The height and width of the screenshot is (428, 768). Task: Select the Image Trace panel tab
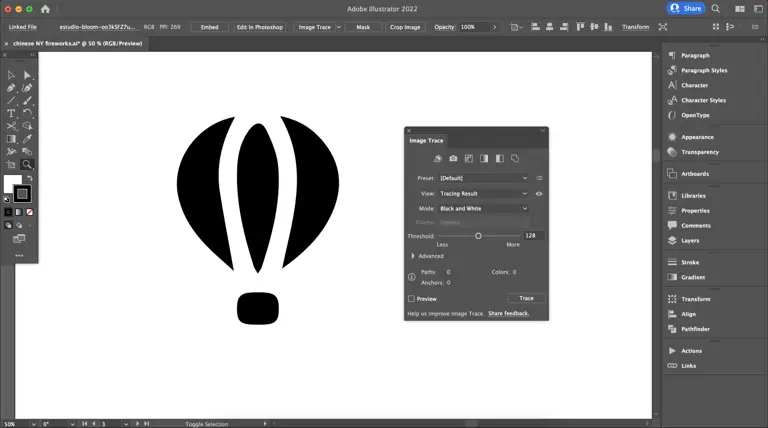[x=426, y=141]
